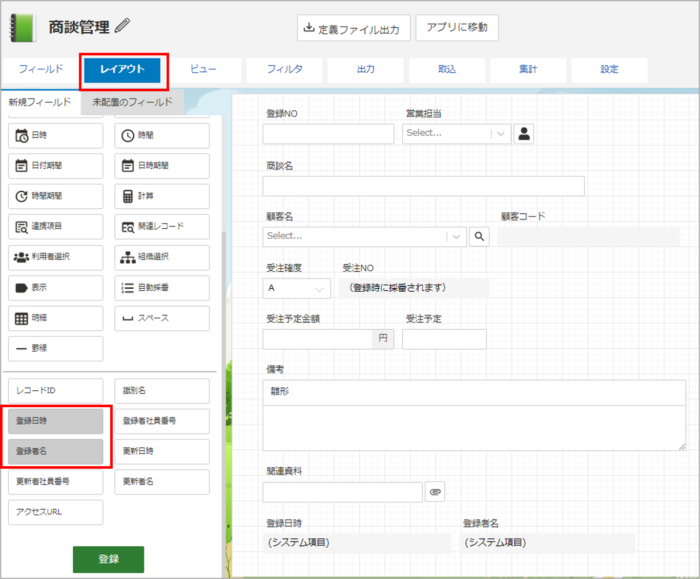Pick the 罫線 line field type

[55, 348]
